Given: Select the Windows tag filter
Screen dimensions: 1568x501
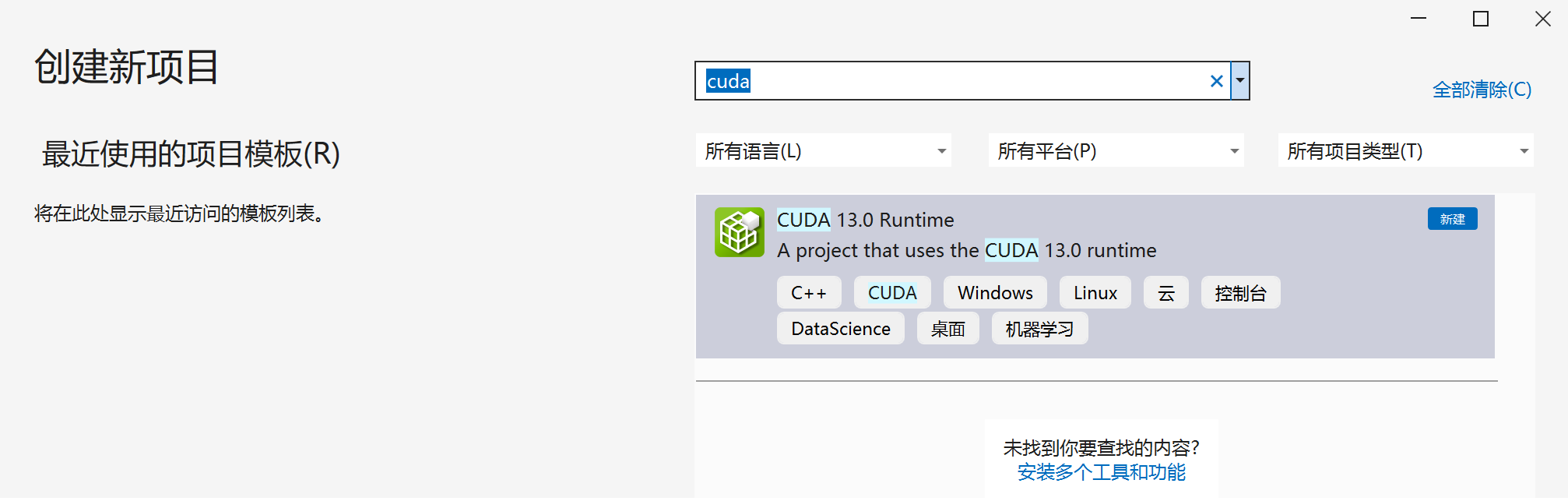Looking at the screenshot, I should pyautogui.click(x=994, y=292).
